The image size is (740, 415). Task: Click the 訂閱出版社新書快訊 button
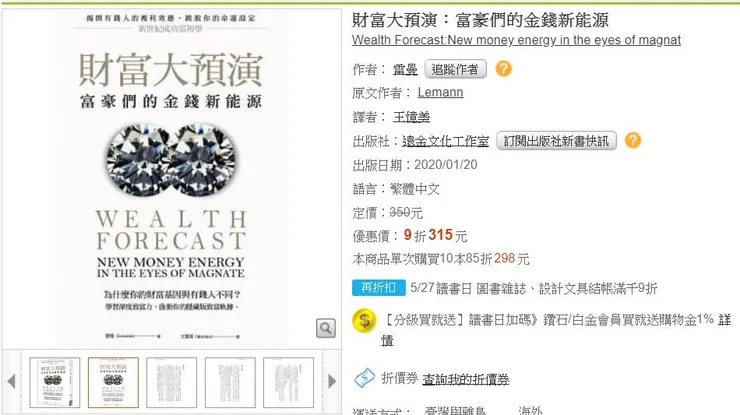pyautogui.click(x=556, y=141)
